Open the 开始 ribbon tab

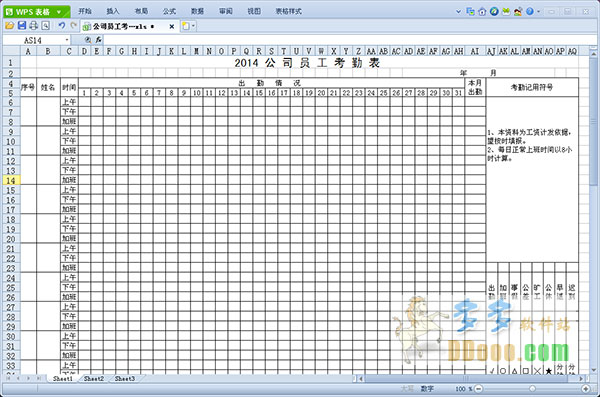[85, 11]
